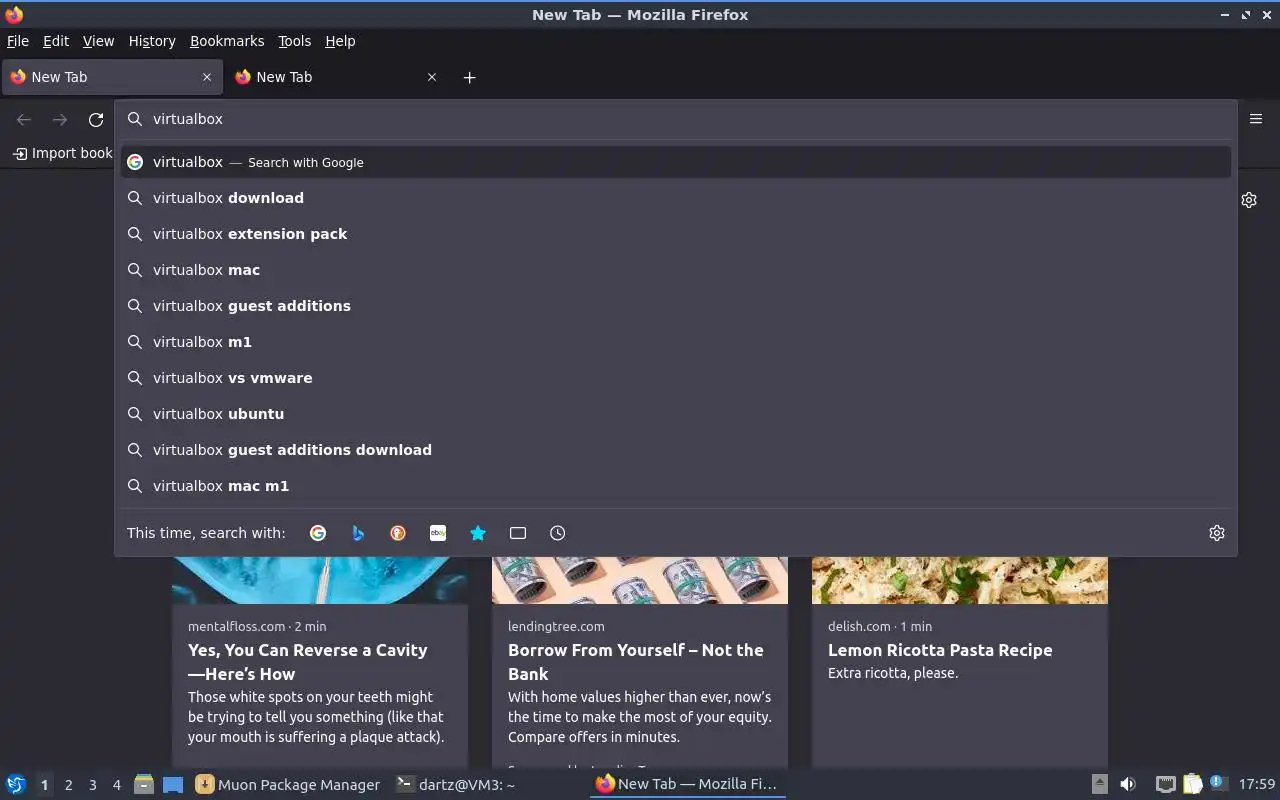Open new tab page personalize gear
This screenshot has width=1280, height=800.
pyautogui.click(x=1249, y=200)
